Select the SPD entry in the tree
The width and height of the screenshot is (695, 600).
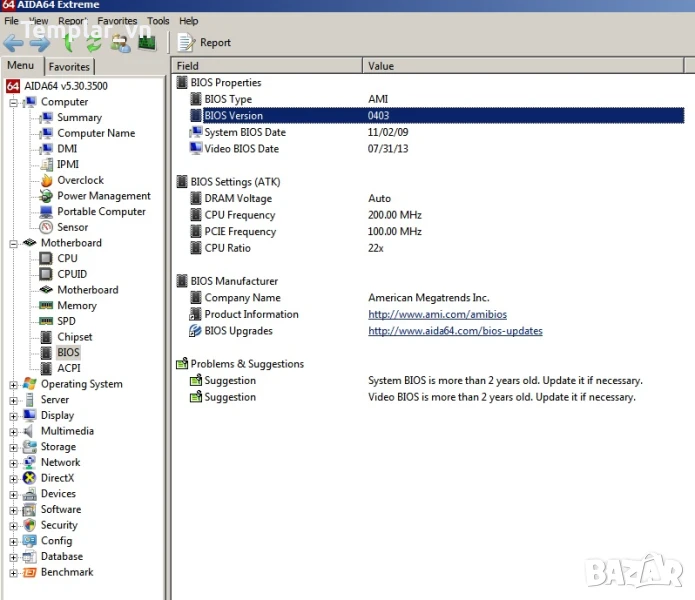66,321
